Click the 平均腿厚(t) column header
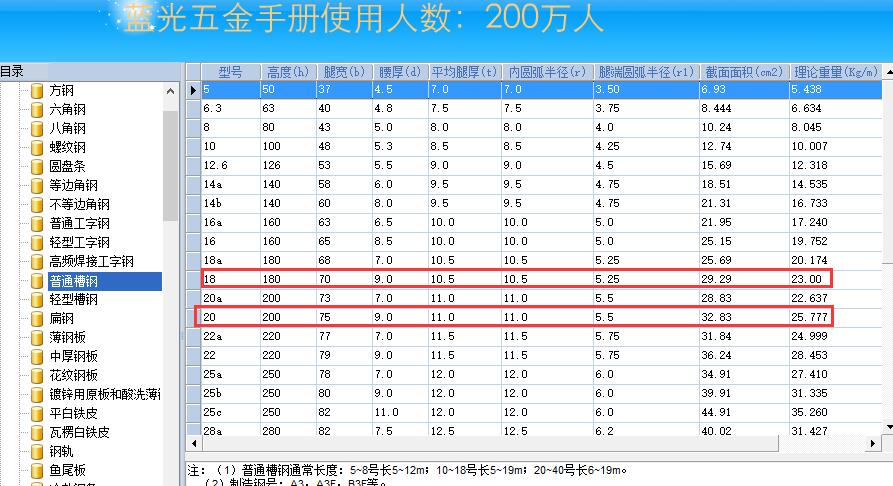The height and width of the screenshot is (486, 893). click(x=464, y=72)
